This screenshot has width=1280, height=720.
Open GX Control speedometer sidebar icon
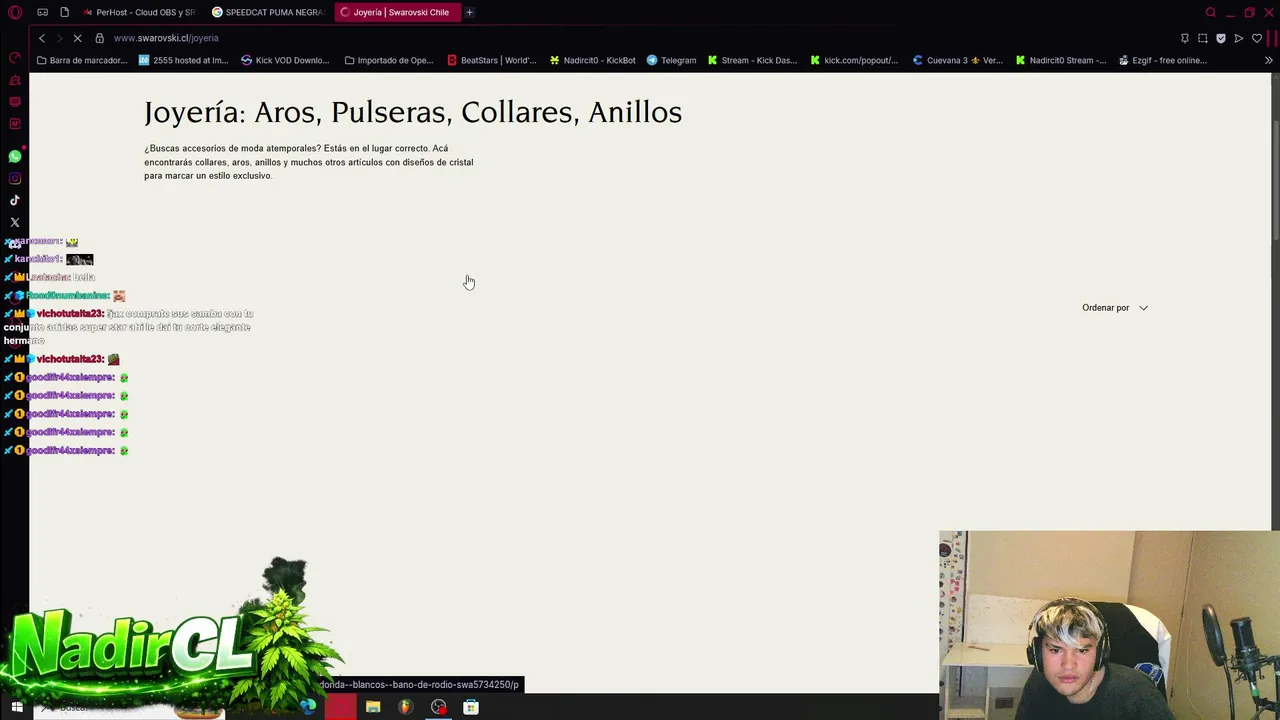click(x=15, y=58)
